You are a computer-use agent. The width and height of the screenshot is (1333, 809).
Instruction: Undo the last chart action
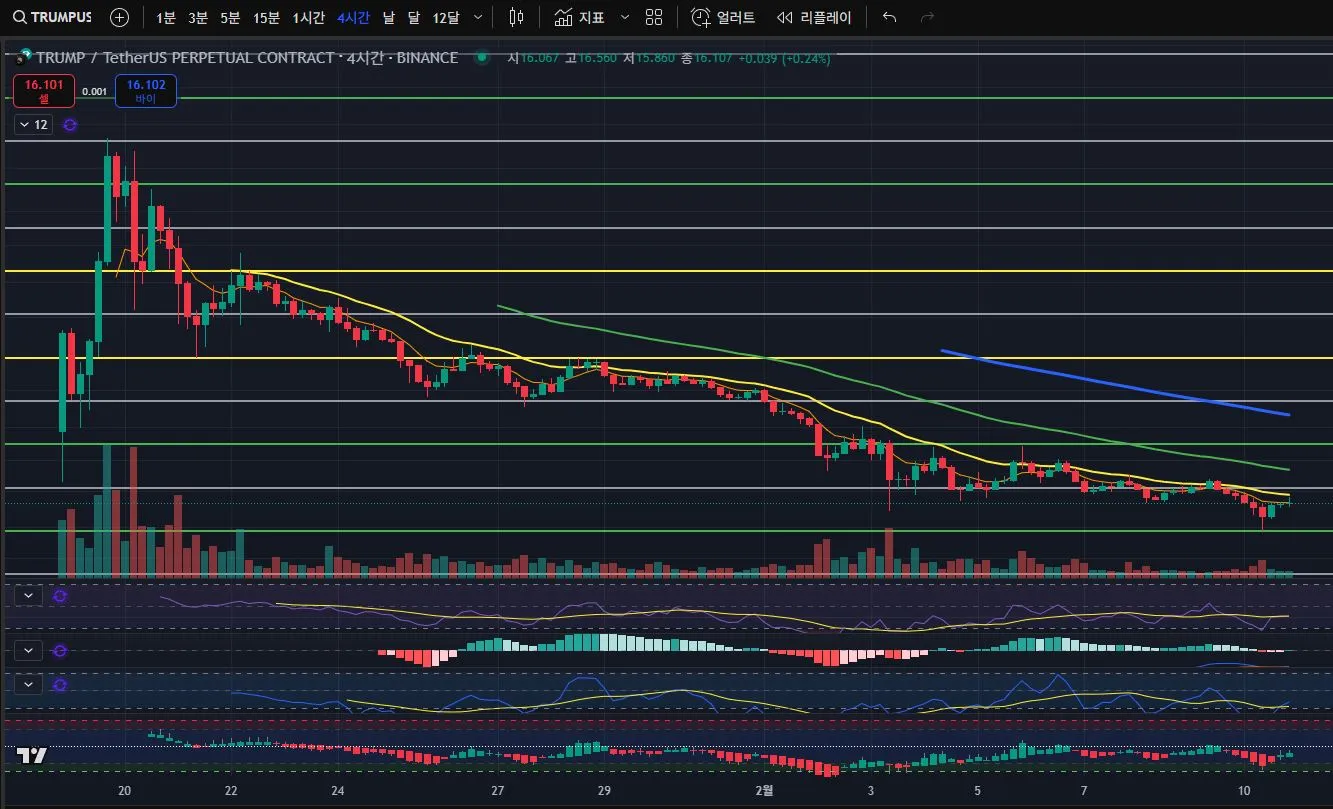click(x=889, y=17)
